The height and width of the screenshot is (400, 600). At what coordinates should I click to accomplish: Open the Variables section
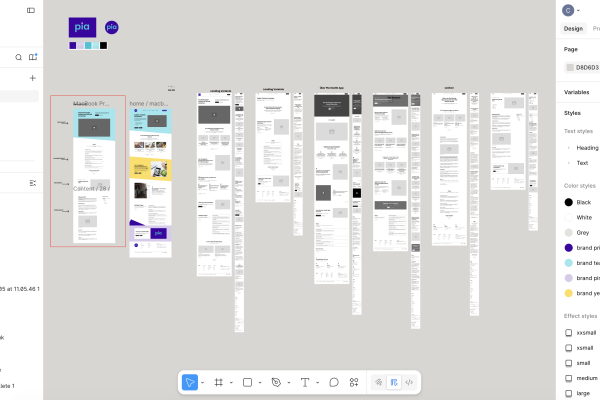click(576, 92)
